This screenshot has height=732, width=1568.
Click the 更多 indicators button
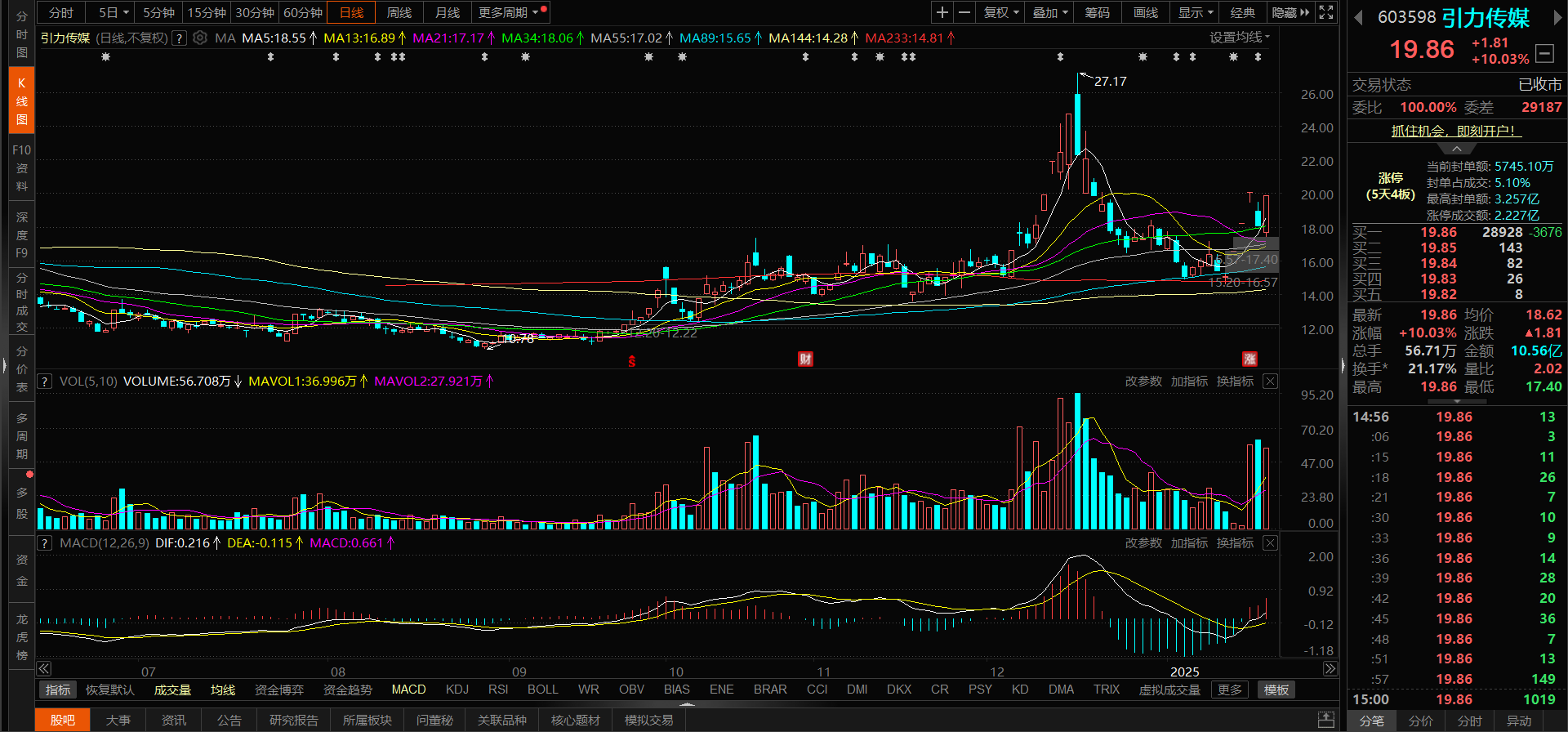point(1229,690)
